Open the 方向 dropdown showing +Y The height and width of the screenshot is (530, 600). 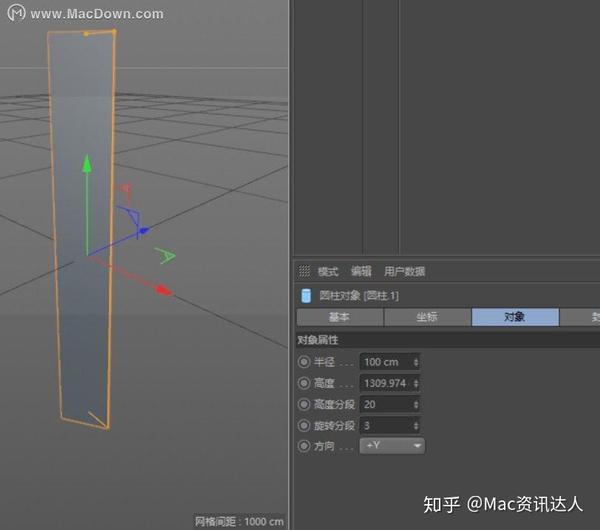pyautogui.click(x=393, y=445)
